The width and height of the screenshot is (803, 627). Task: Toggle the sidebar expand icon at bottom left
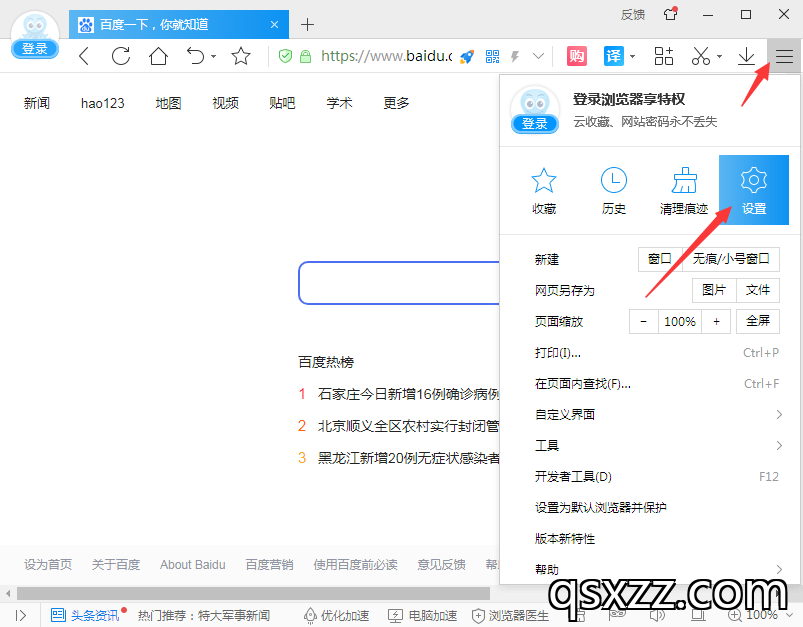coord(20,615)
